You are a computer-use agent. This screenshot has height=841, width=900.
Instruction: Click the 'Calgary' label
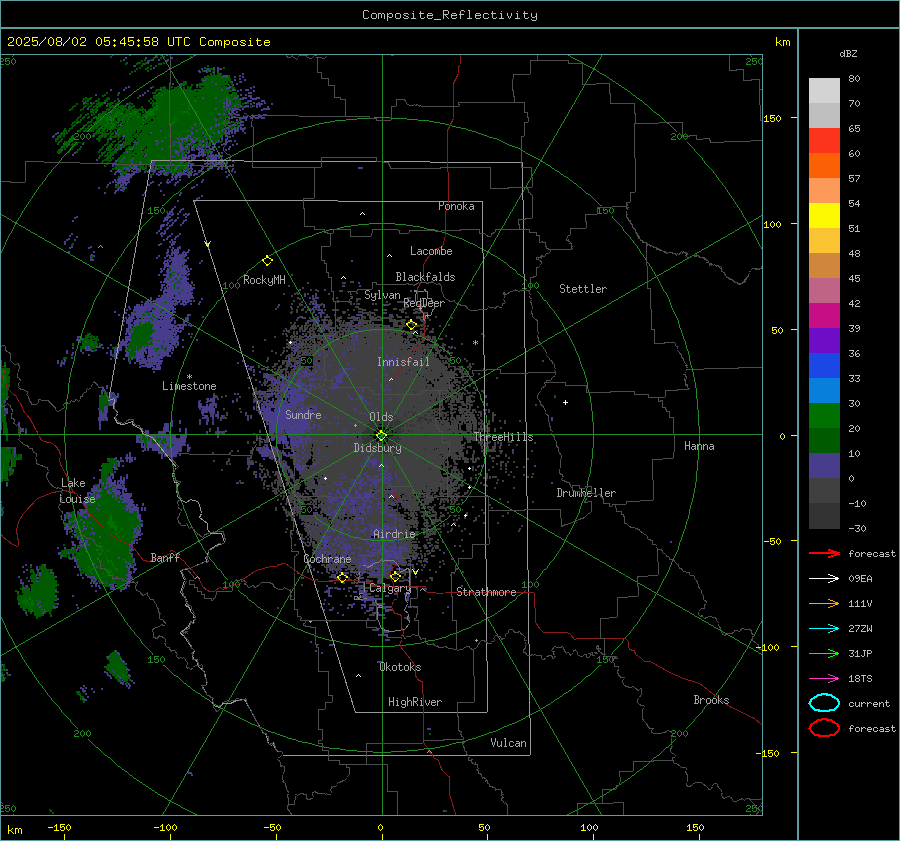click(x=390, y=588)
